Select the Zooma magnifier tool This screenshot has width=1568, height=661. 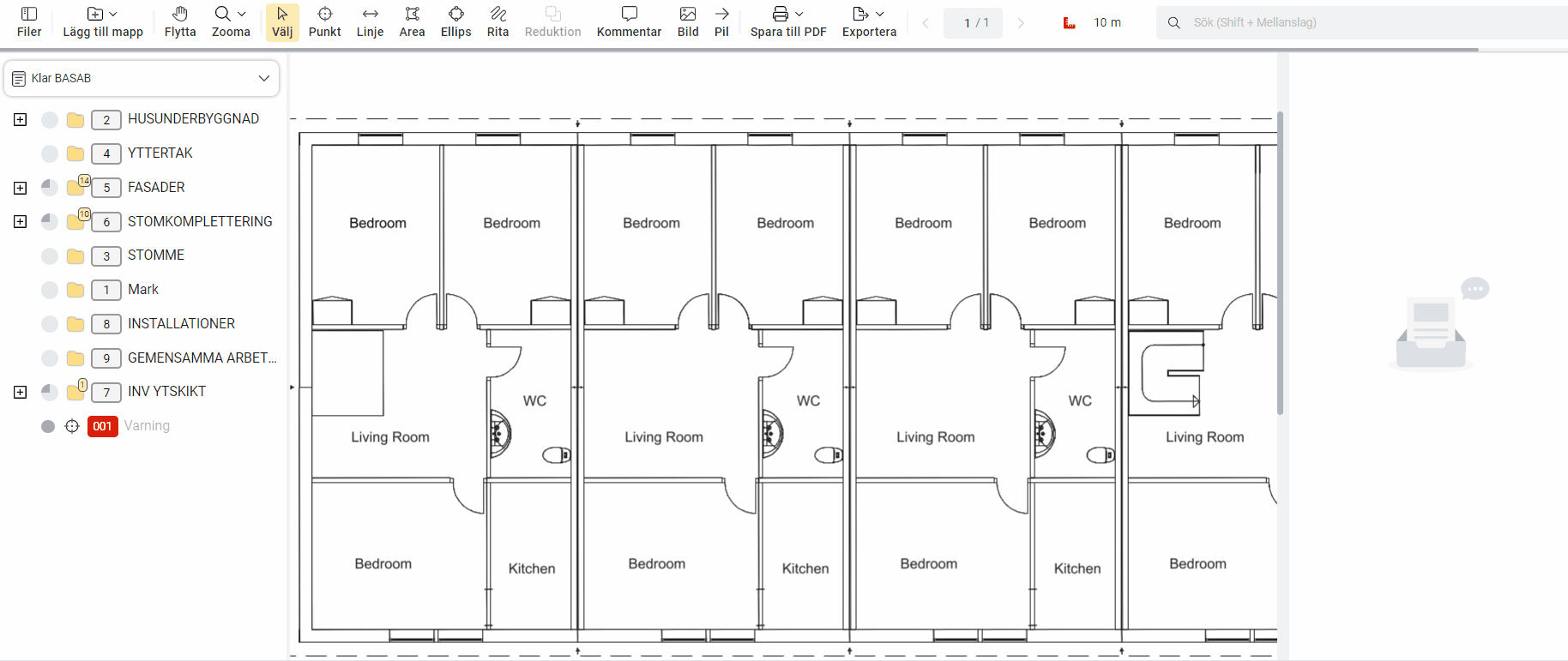point(223,14)
